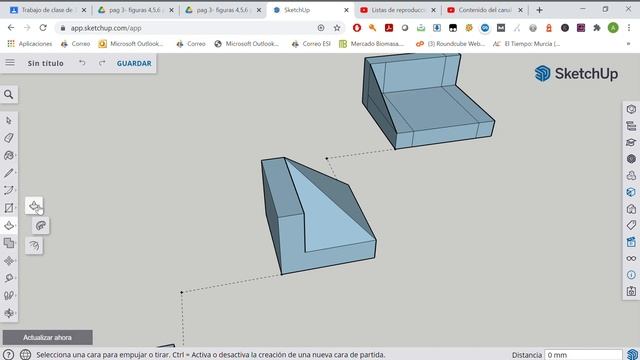Switch to Contenido del canal tab
Viewport: 640px width, 360px height.
[485, 10]
